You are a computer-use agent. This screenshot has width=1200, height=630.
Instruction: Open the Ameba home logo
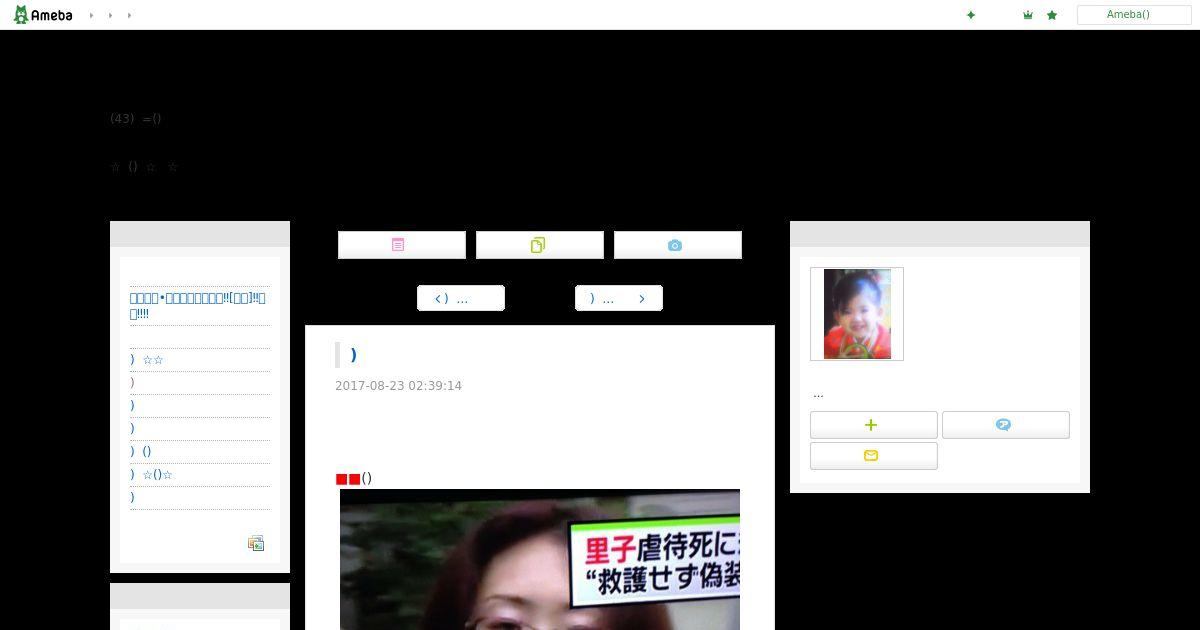[43, 15]
